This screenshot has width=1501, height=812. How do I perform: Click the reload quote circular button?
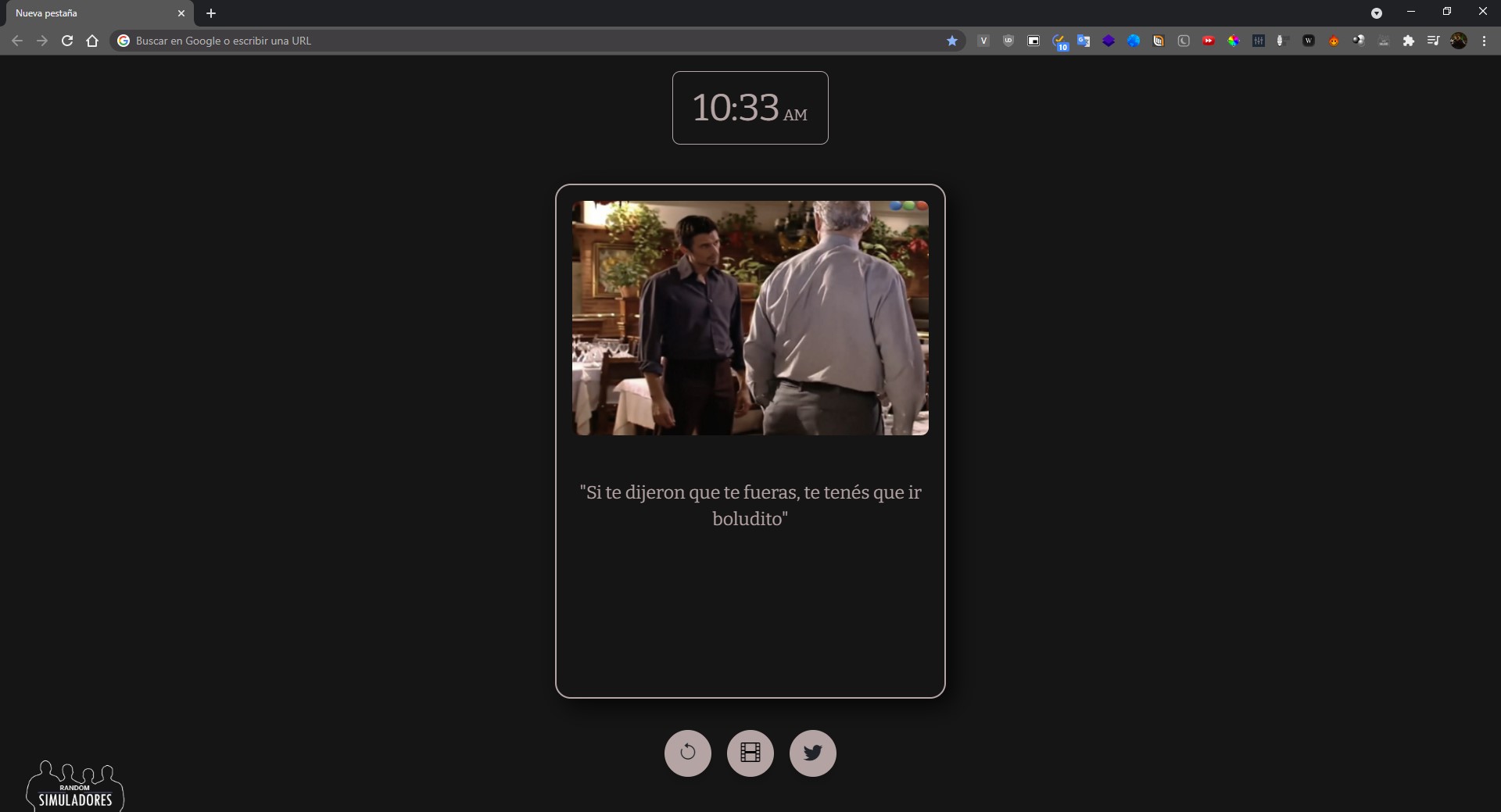pos(687,753)
